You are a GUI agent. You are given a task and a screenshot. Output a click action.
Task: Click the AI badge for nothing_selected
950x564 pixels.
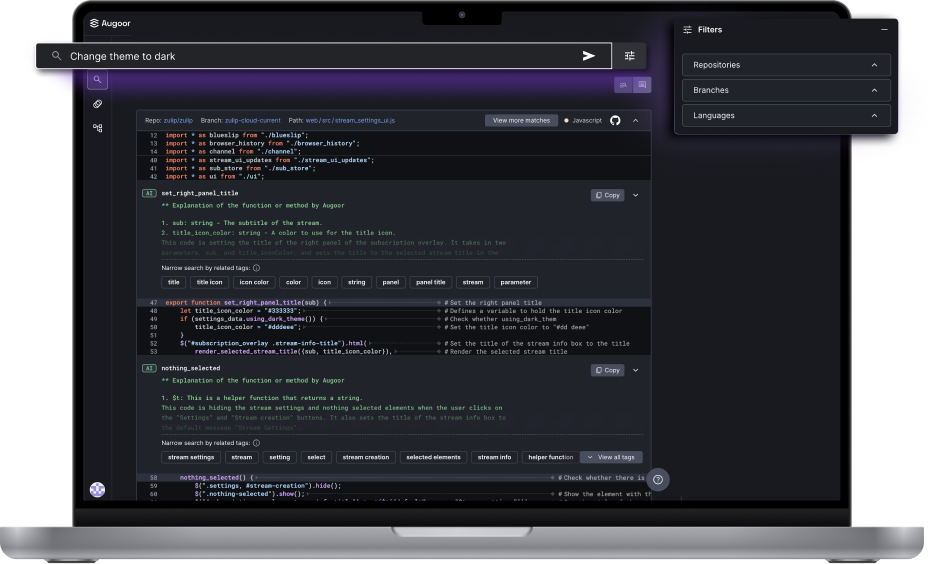click(x=149, y=368)
